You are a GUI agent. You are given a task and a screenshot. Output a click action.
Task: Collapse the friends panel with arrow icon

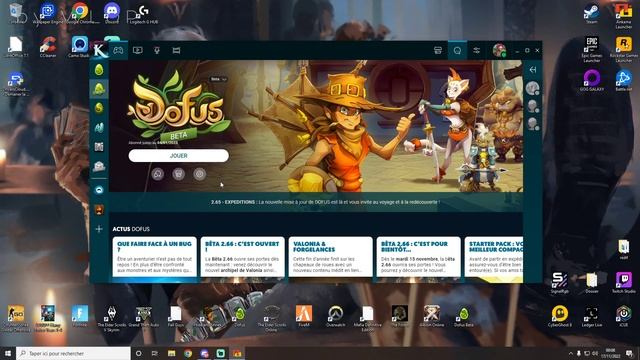(x=533, y=70)
